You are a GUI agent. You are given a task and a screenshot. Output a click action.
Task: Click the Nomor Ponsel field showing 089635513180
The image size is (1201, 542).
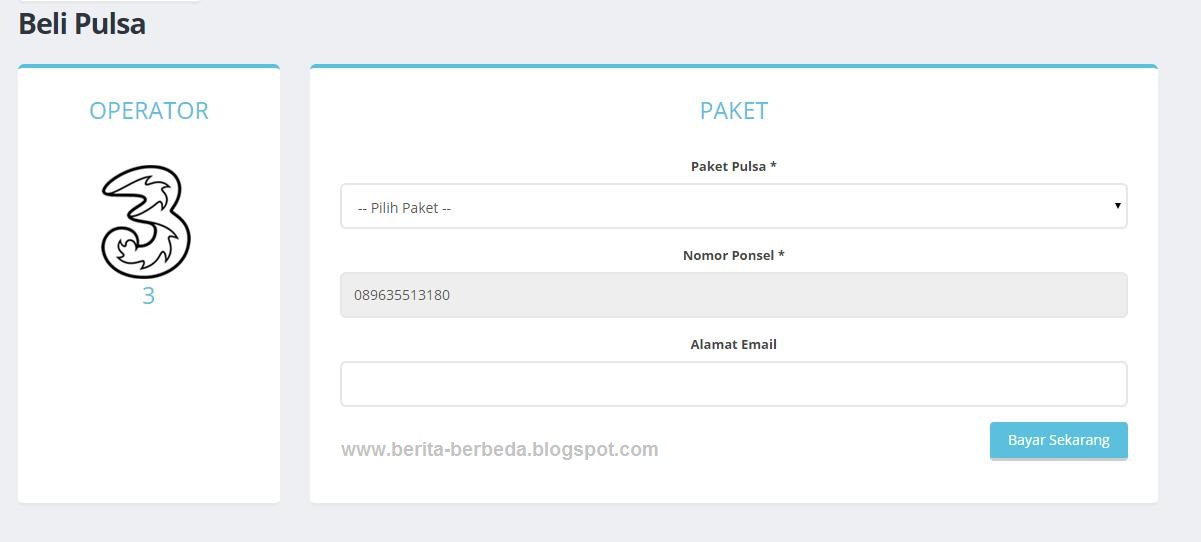(733, 295)
